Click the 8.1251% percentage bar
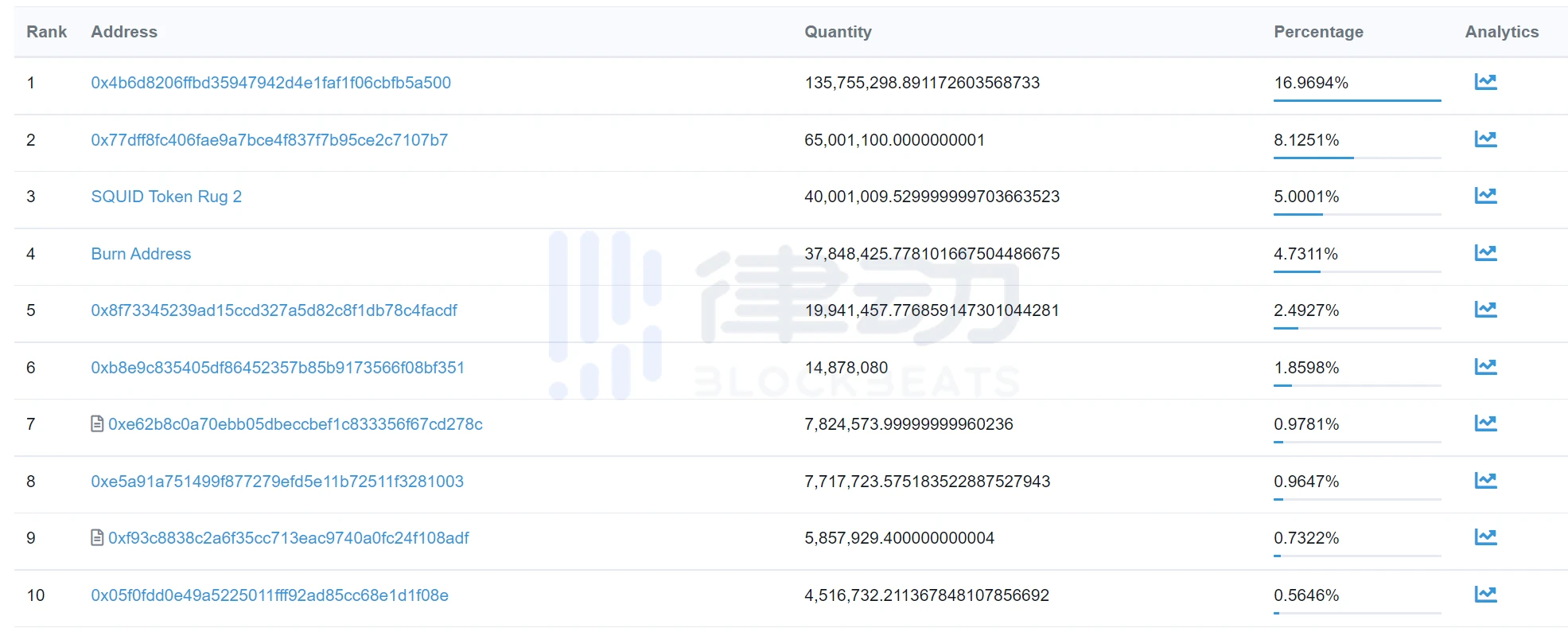 point(1357,158)
